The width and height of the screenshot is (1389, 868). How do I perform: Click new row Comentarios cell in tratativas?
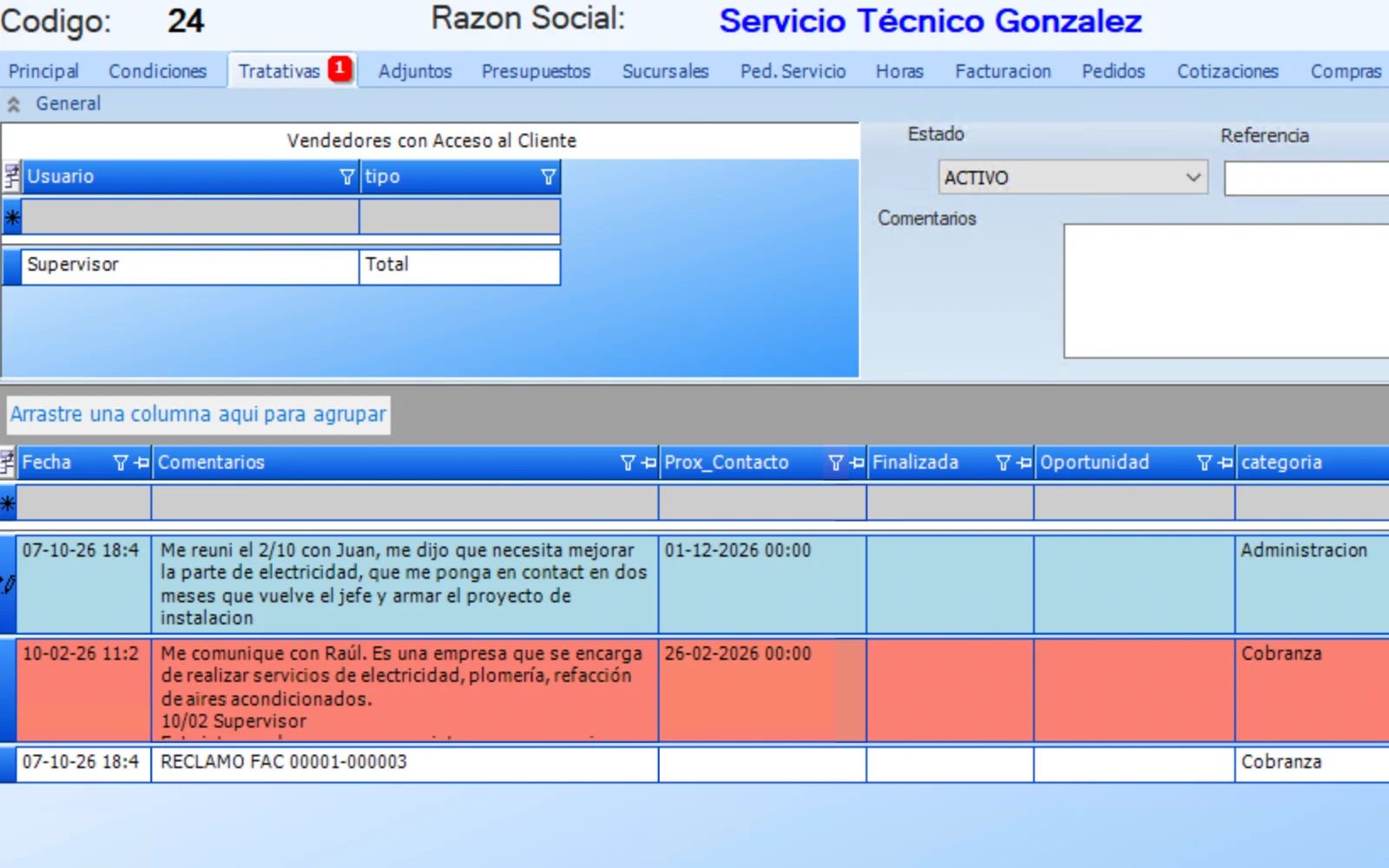405,503
